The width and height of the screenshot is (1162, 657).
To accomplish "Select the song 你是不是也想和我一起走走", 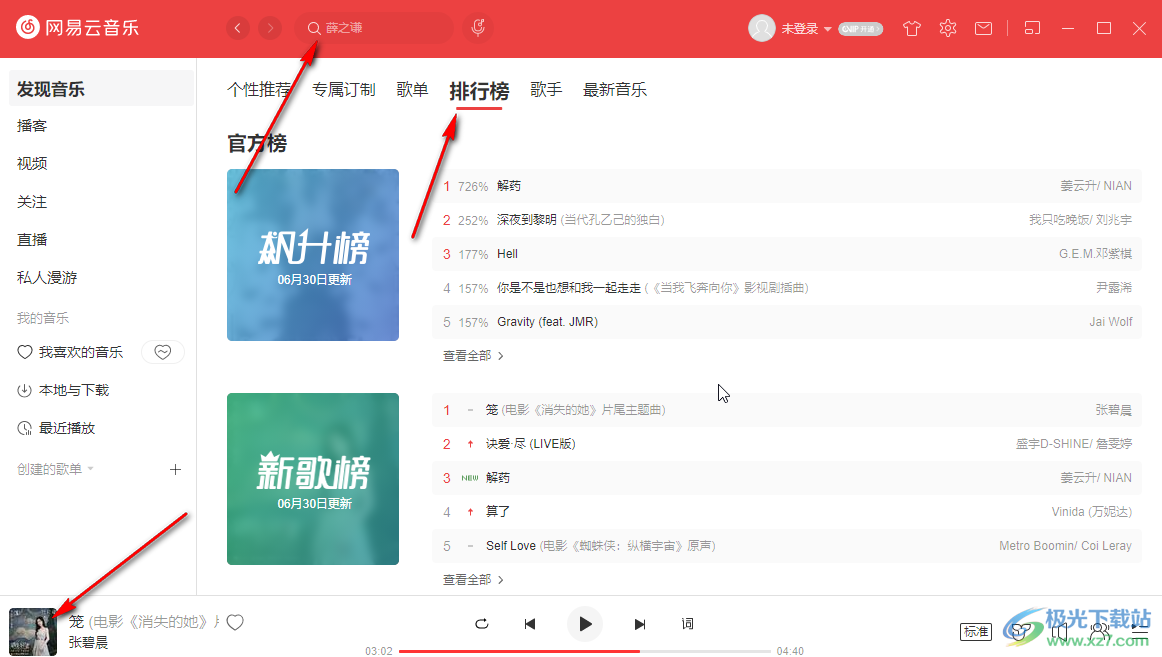I will pos(568,288).
